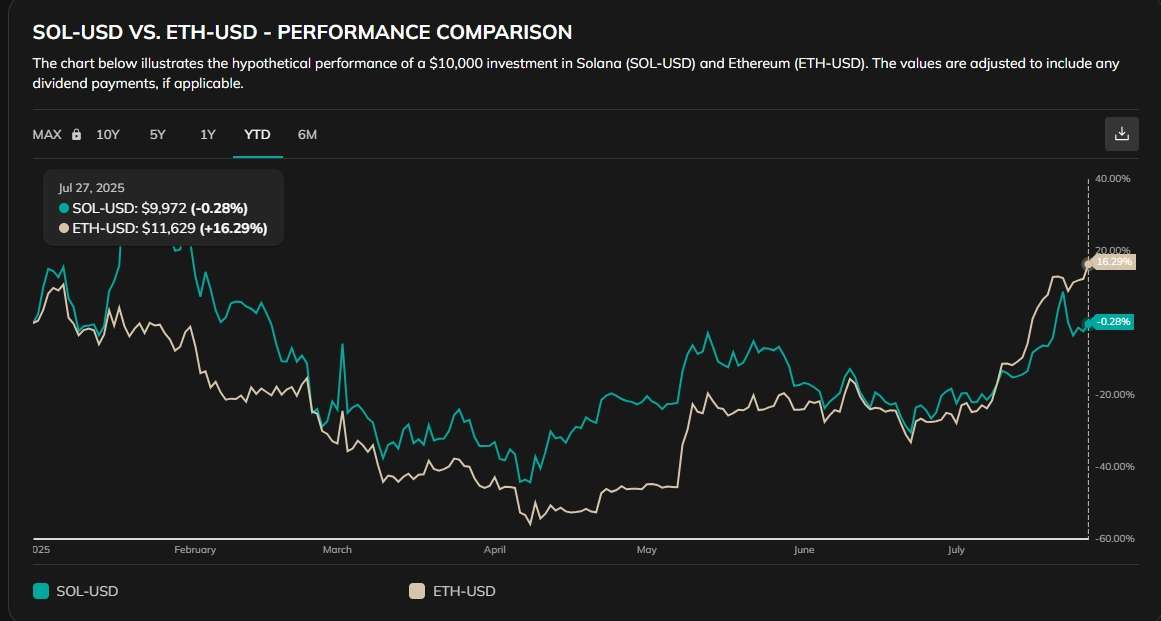
Task: Switch to the 5Y time range
Action: (x=158, y=135)
